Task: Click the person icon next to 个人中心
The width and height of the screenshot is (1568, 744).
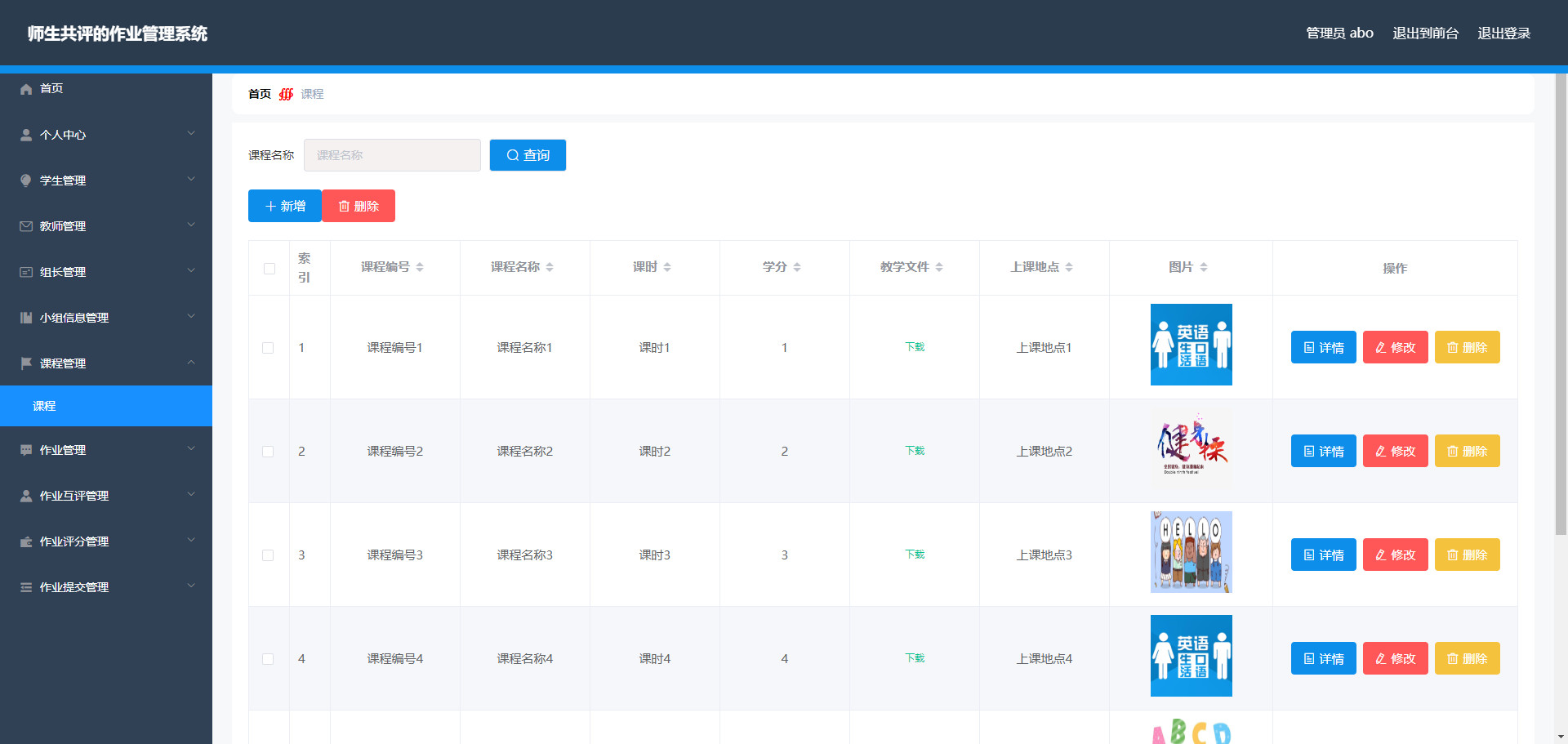Action: (x=26, y=135)
